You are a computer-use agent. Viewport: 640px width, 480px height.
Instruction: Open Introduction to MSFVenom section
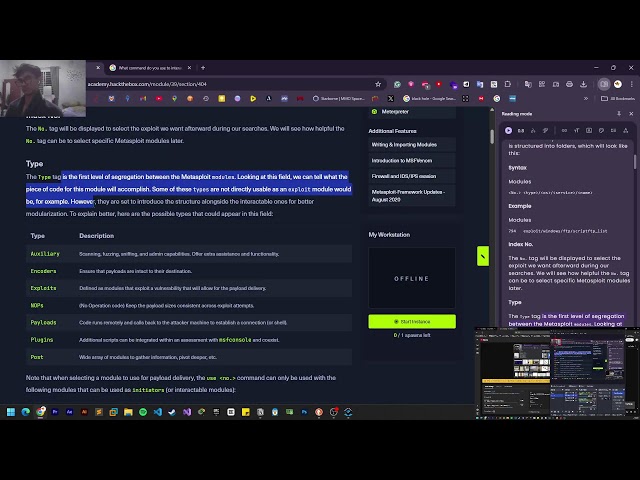412,160
